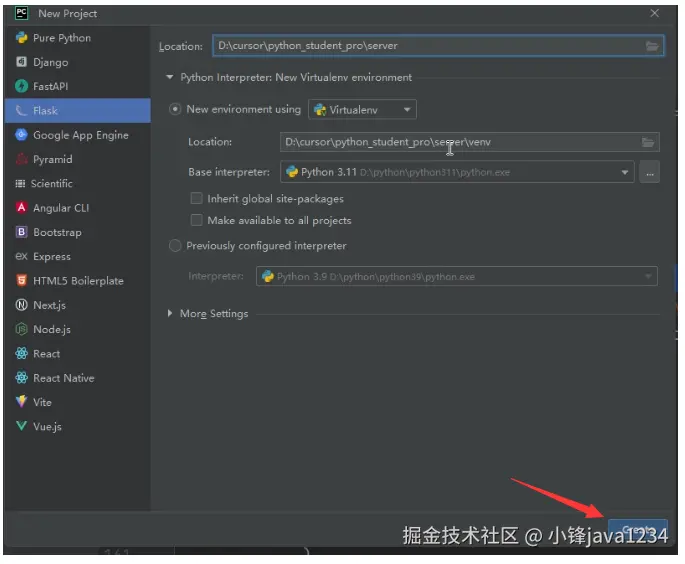Open the Python 3.9 Interpreter dropdown
685x564 pixels.
[457, 277]
